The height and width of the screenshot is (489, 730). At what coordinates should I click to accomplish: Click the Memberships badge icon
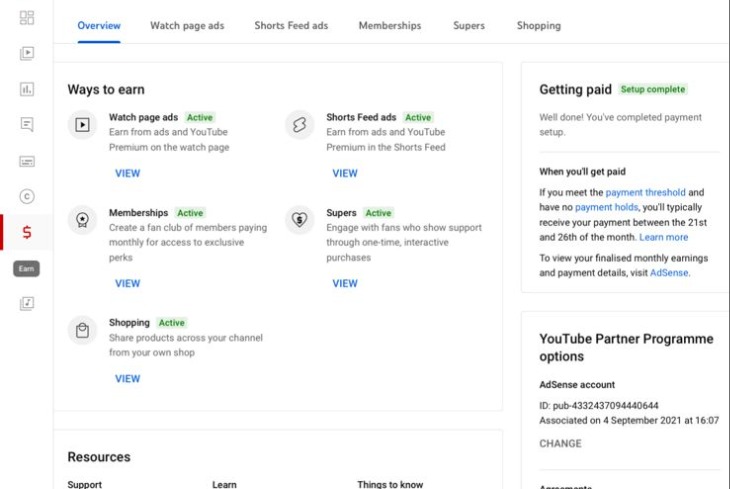point(82,219)
